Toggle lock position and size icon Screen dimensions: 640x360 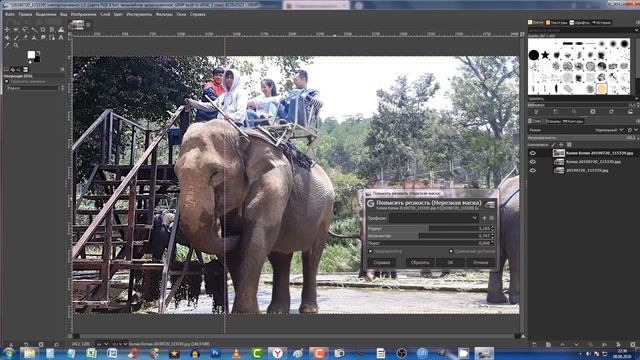coord(561,144)
